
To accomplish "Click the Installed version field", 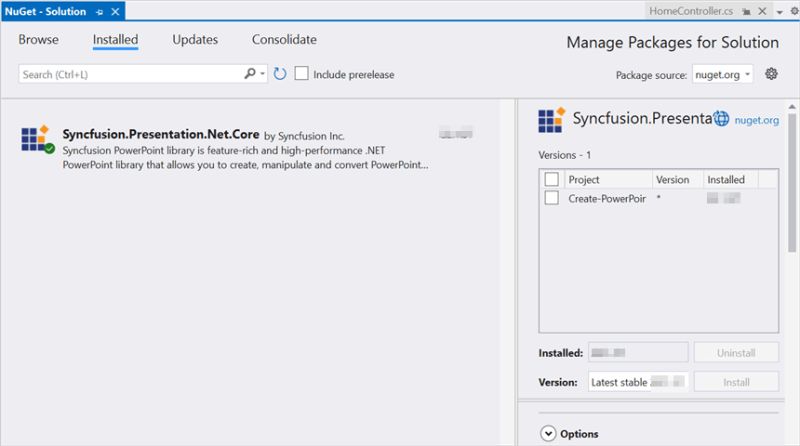I will 638,353.
